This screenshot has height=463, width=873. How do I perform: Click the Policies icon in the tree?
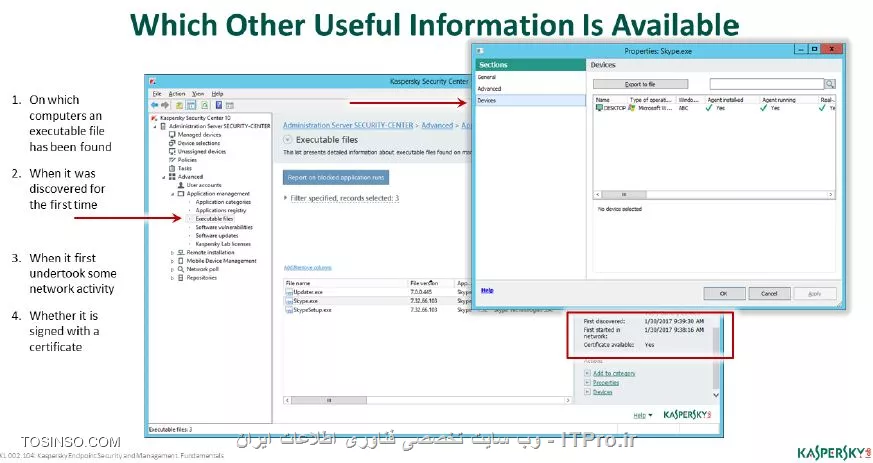pos(172,160)
